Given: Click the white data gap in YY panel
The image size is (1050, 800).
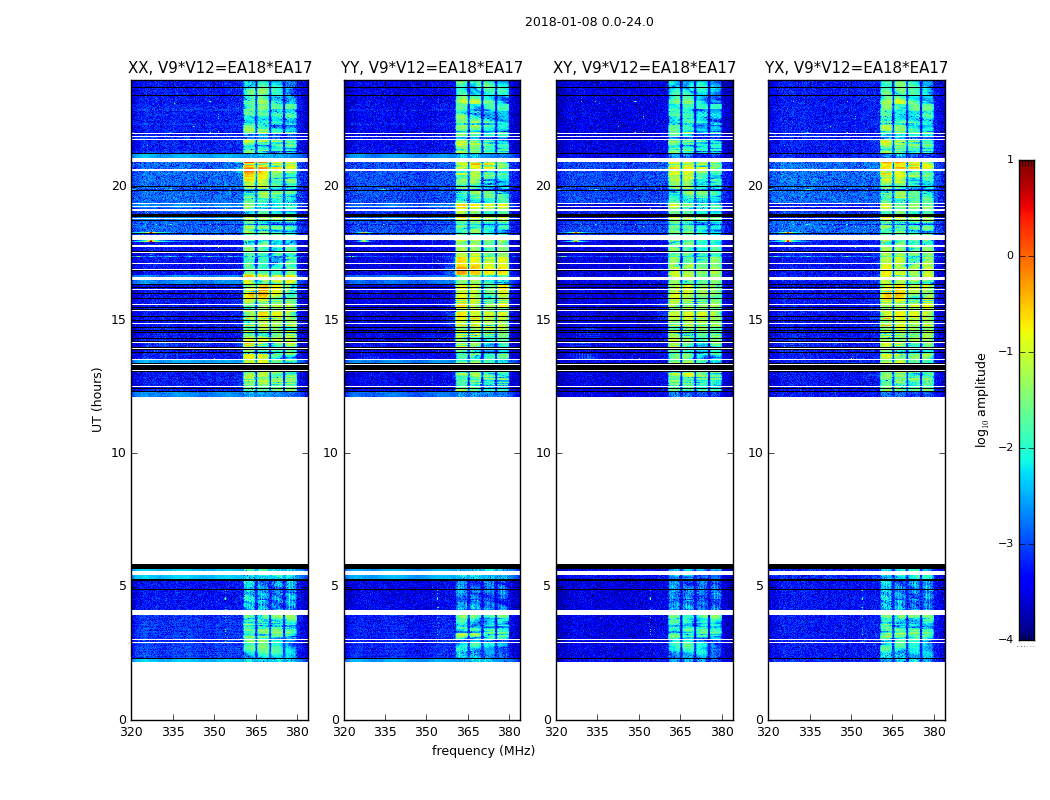Looking at the screenshot, I should click(432, 480).
